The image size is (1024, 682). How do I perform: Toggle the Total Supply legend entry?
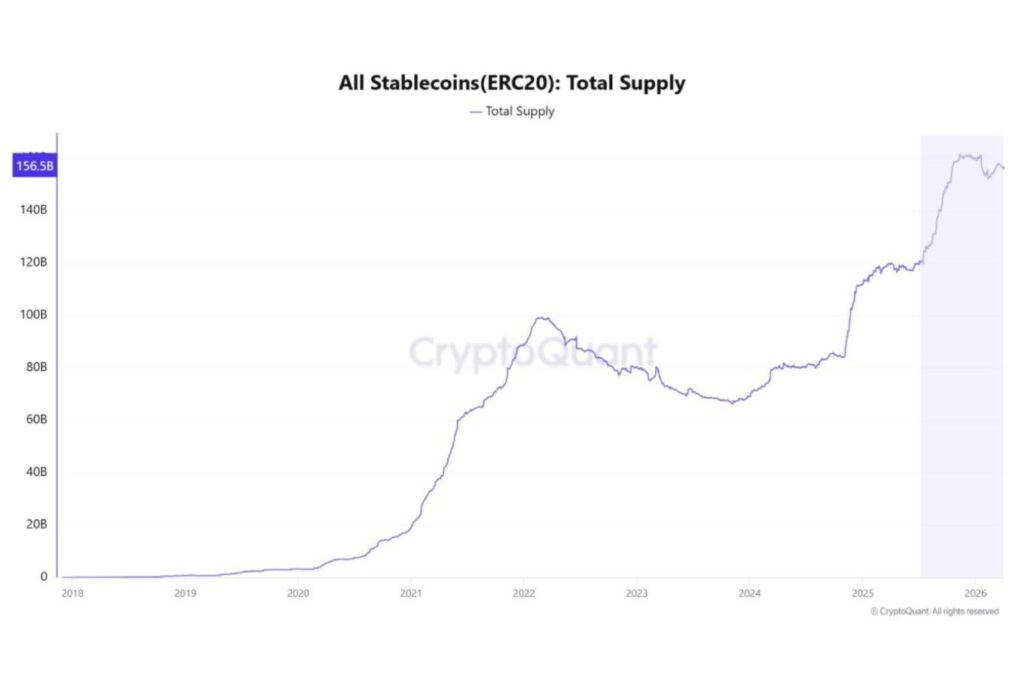point(519,111)
